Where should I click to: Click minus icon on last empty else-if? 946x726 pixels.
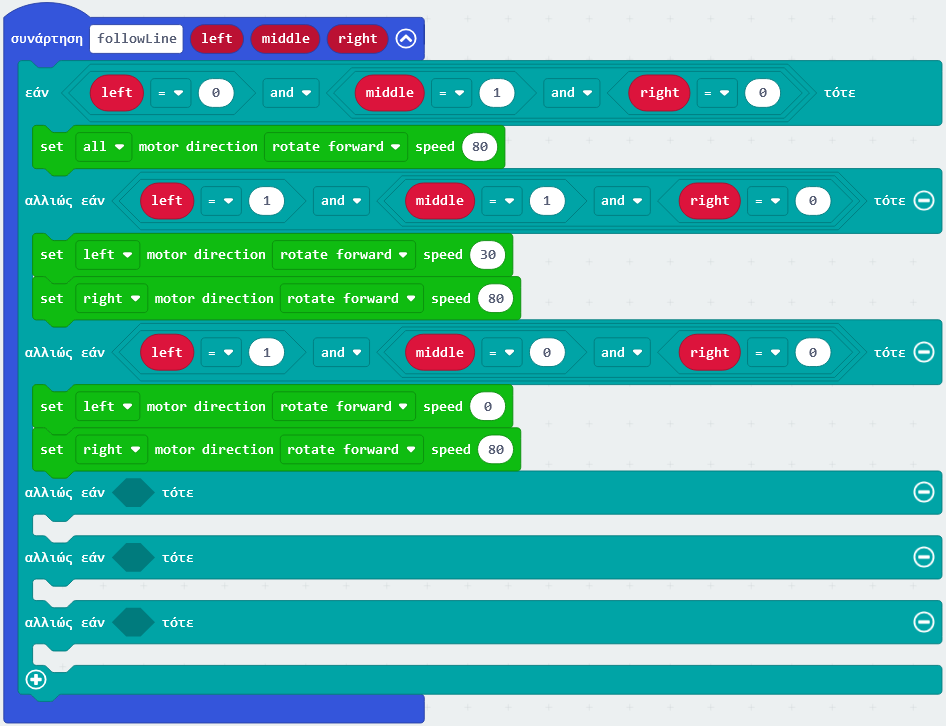pyautogui.click(x=924, y=622)
